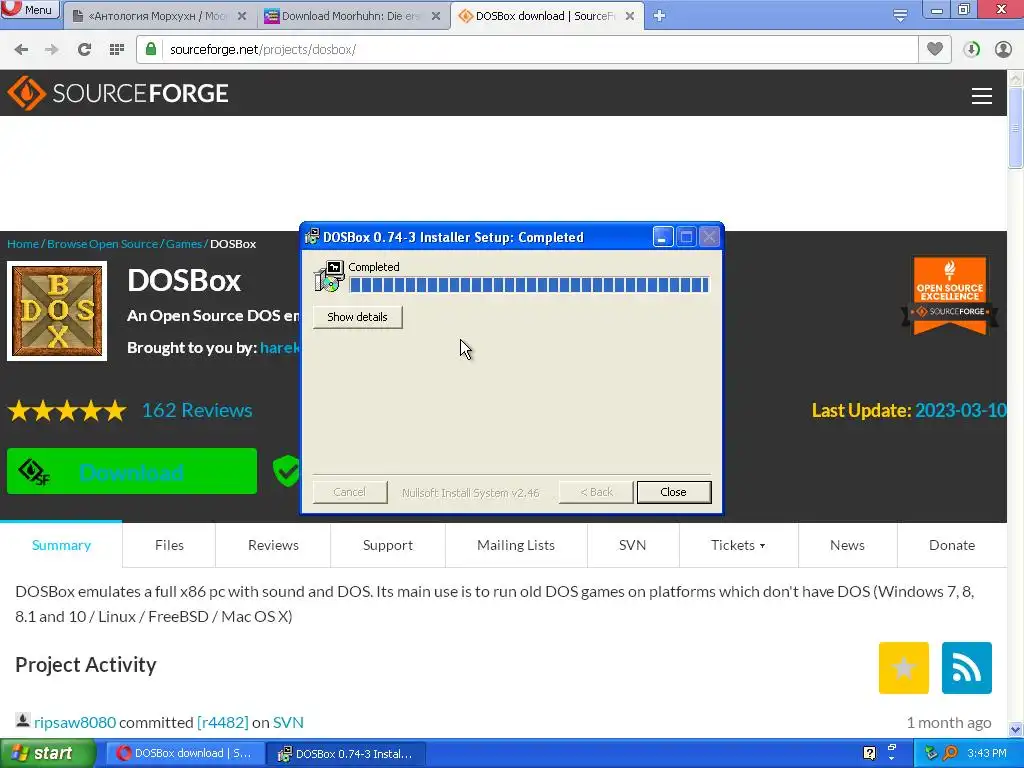This screenshot has width=1024, height=768.
Task: Click Close in the installer dialog
Action: [673, 492]
